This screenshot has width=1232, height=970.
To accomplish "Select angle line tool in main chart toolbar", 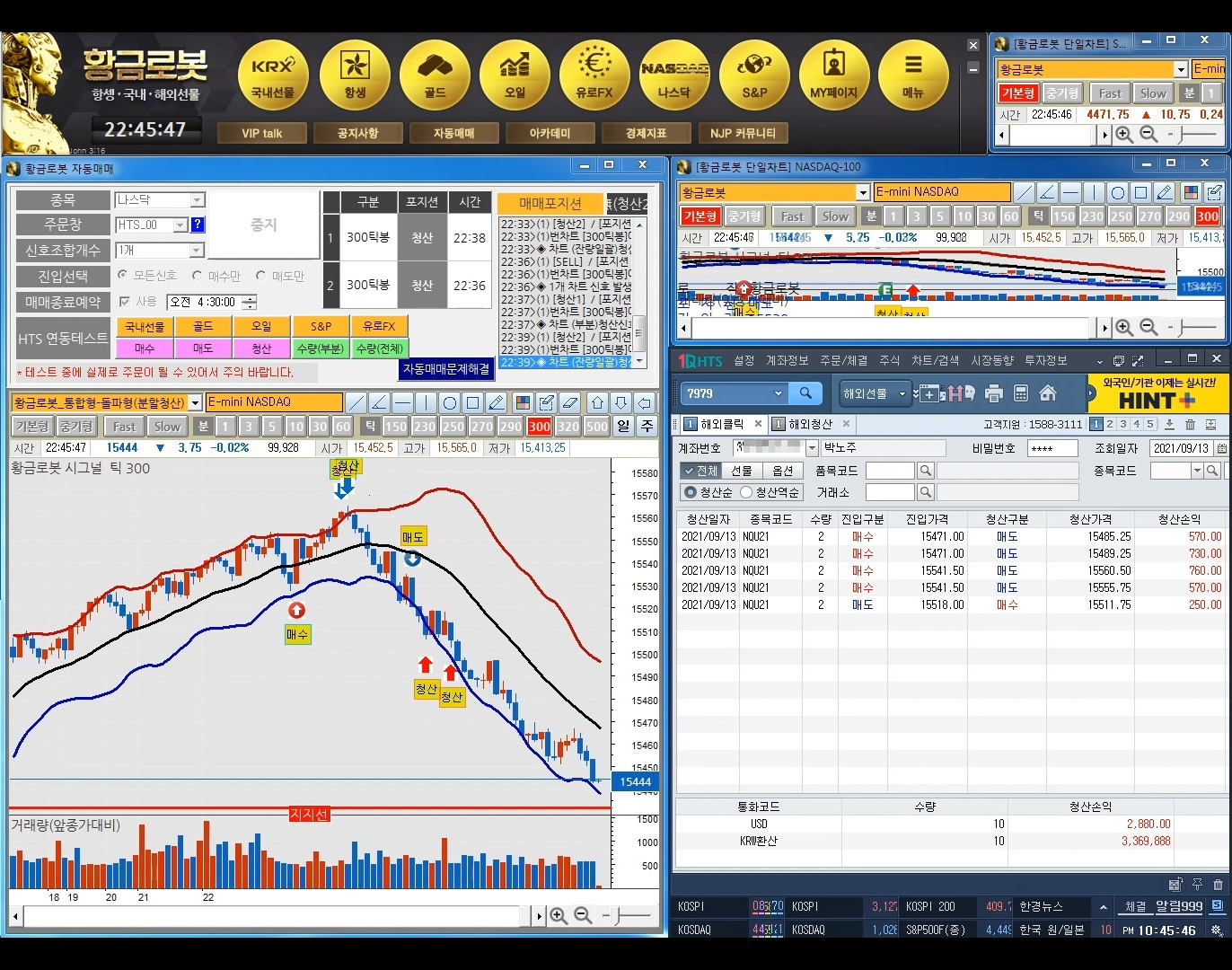I will [x=380, y=402].
